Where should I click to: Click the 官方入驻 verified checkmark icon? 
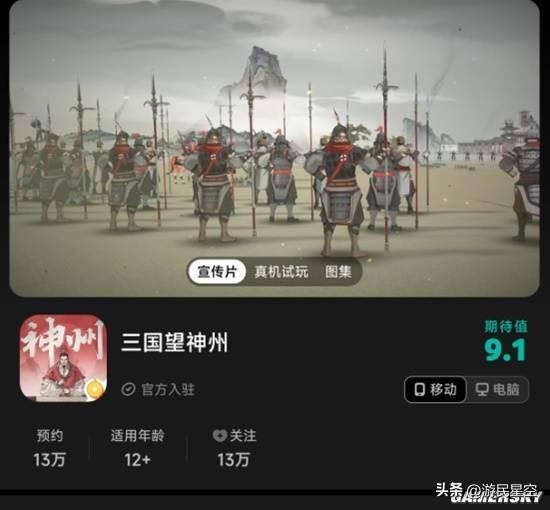(128, 389)
